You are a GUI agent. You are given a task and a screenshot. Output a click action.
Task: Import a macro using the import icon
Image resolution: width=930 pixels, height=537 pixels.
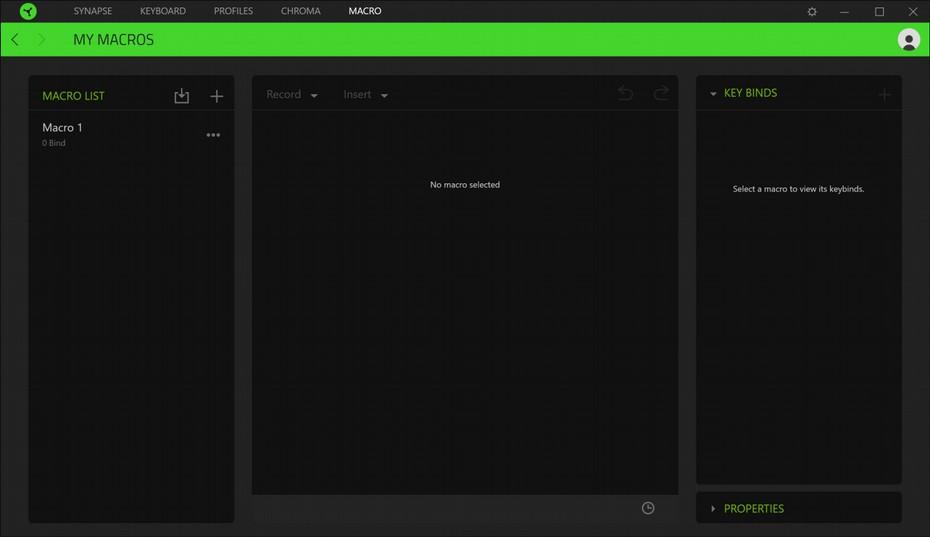(181, 96)
